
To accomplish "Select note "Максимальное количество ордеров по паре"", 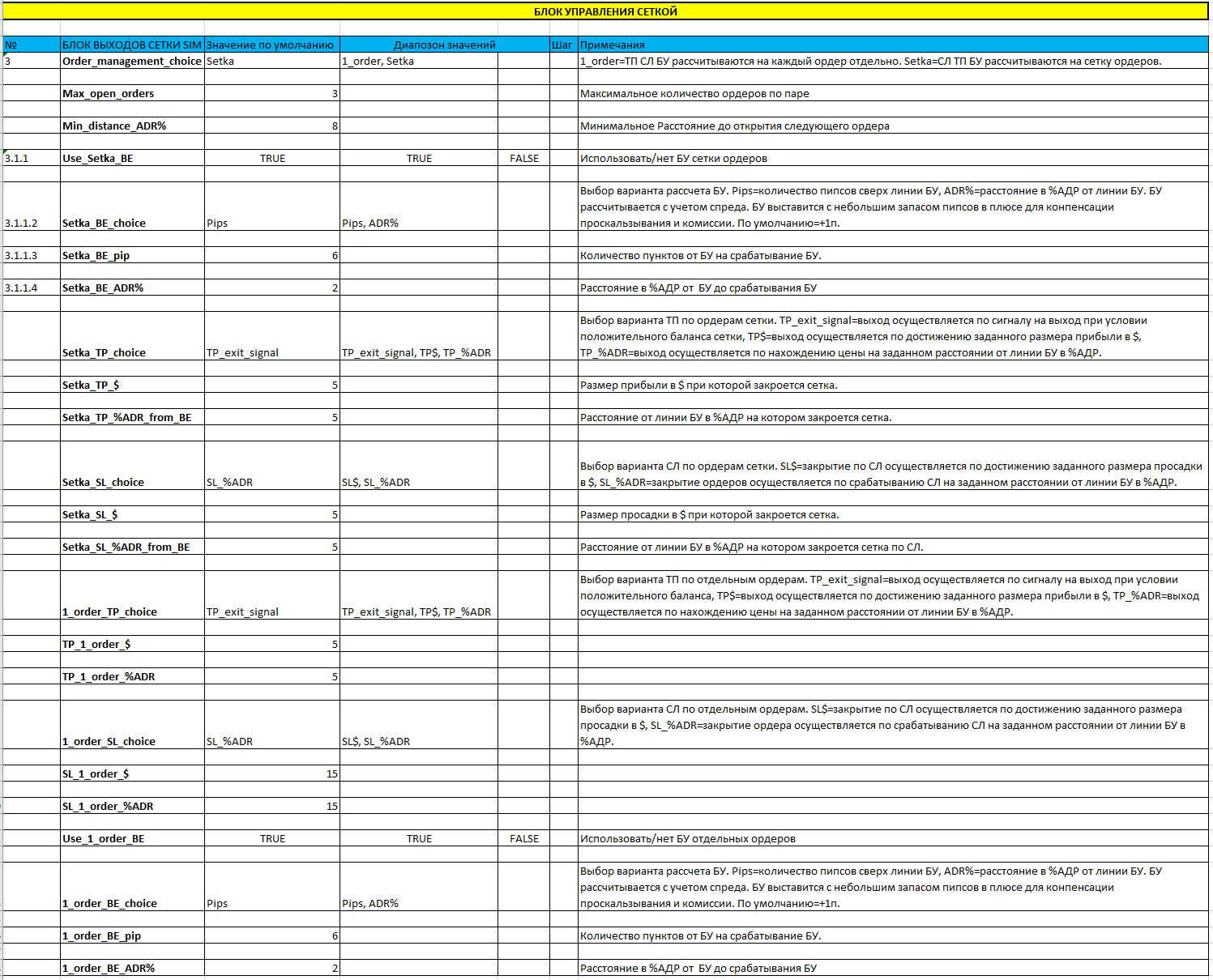I will [x=893, y=93].
